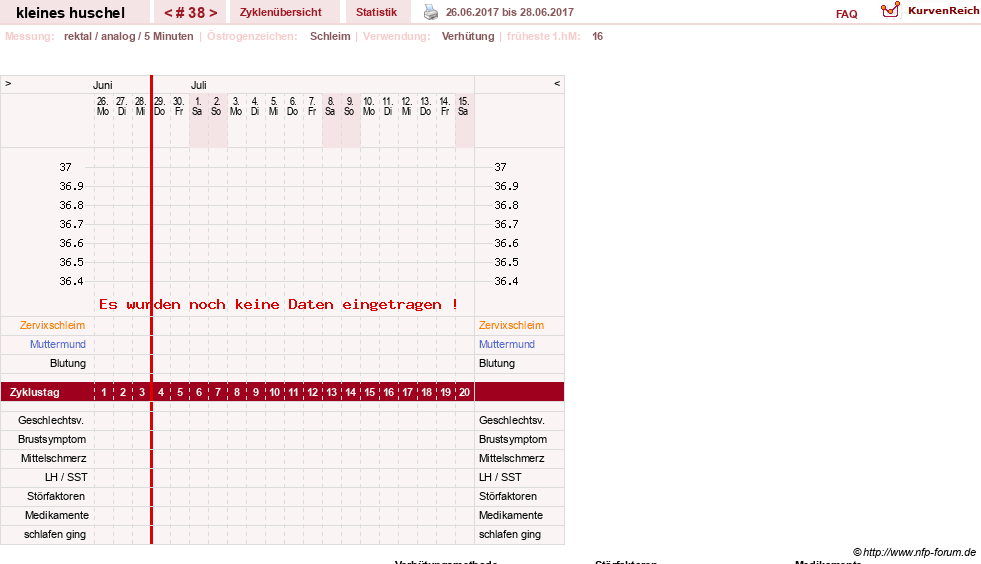The image size is (981, 564).
Task: Click right Medikamente row label
Action: coord(511,515)
